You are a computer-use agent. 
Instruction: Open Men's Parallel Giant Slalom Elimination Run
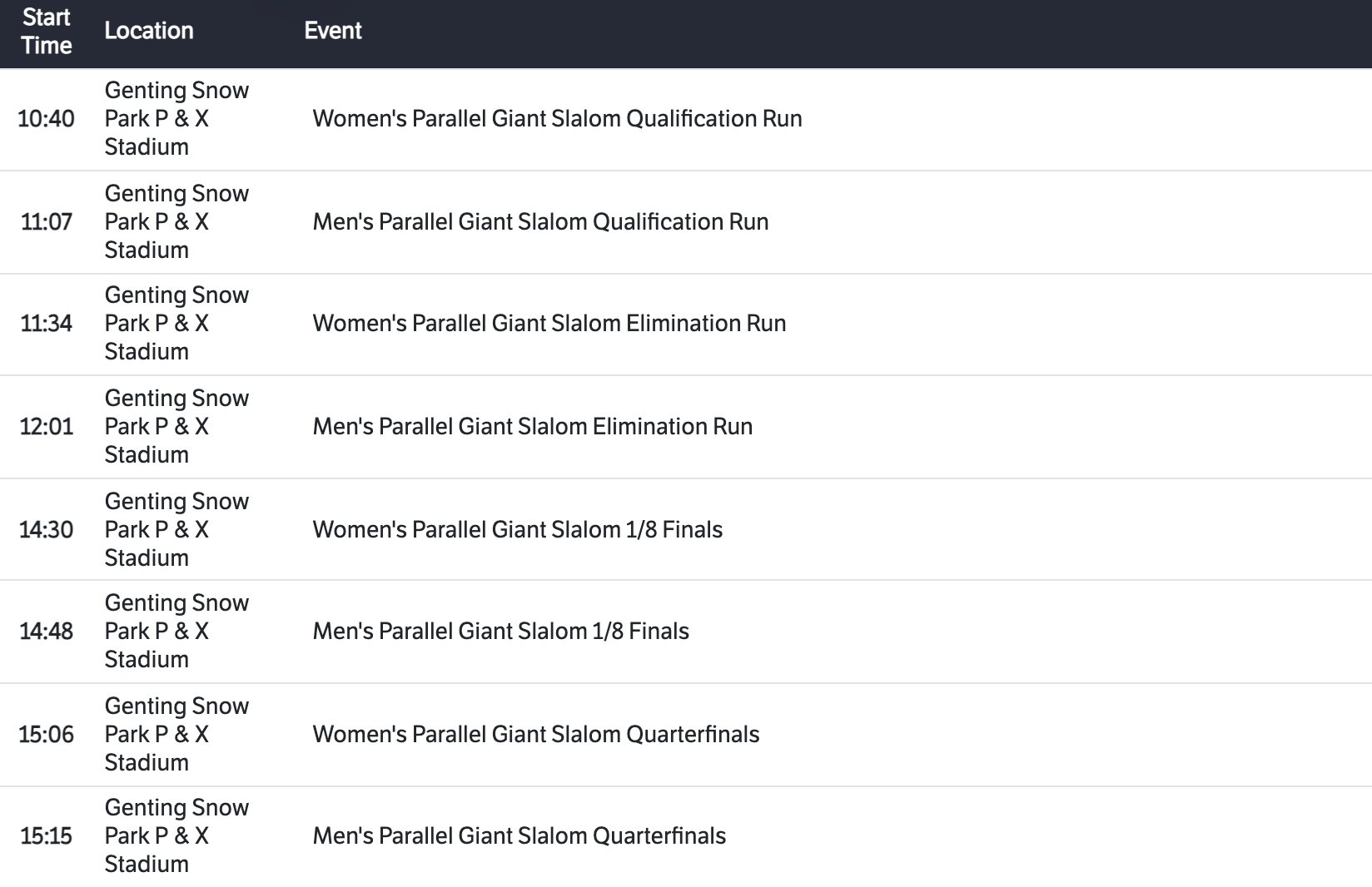pyautogui.click(x=532, y=427)
